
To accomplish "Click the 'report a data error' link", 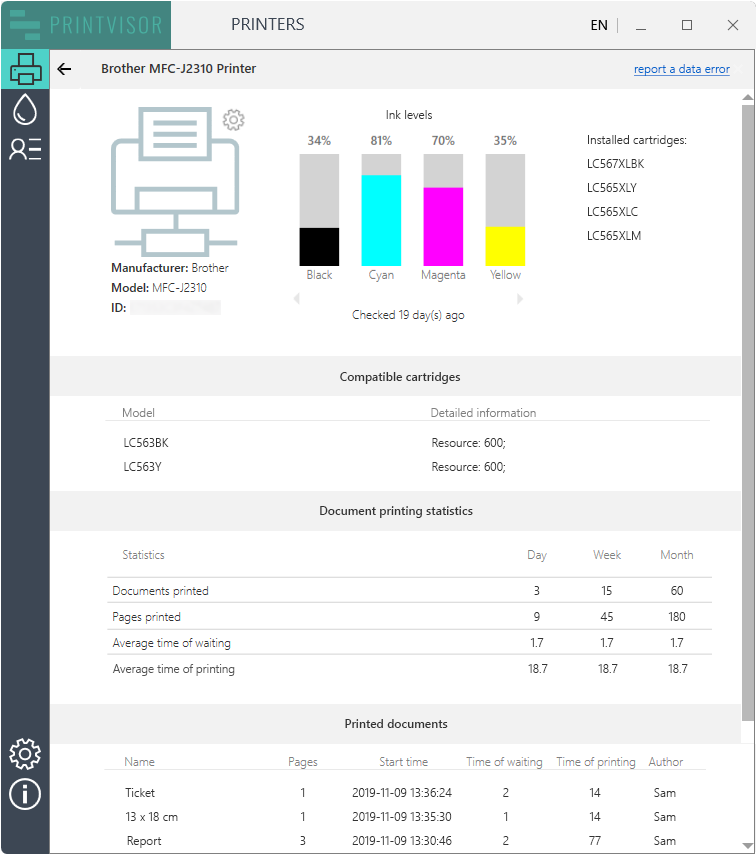I will pos(681,69).
